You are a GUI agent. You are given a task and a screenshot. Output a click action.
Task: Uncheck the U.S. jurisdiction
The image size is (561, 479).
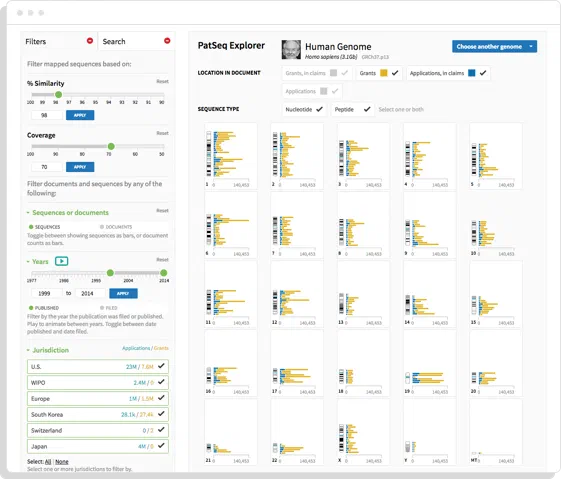pyautogui.click(x=161, y=366)
